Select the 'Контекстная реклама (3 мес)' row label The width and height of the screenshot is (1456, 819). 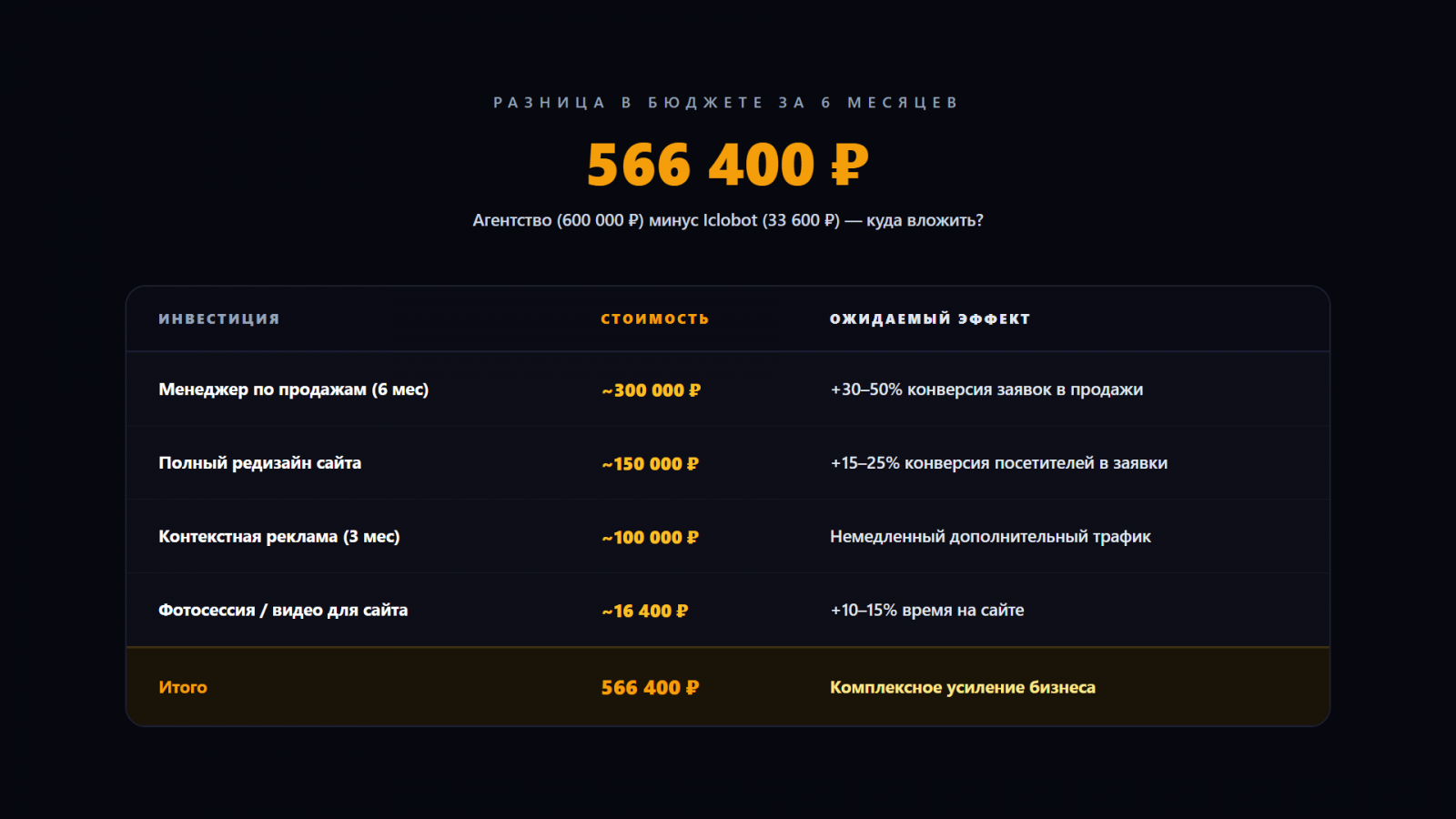click(x=278, y=537)
